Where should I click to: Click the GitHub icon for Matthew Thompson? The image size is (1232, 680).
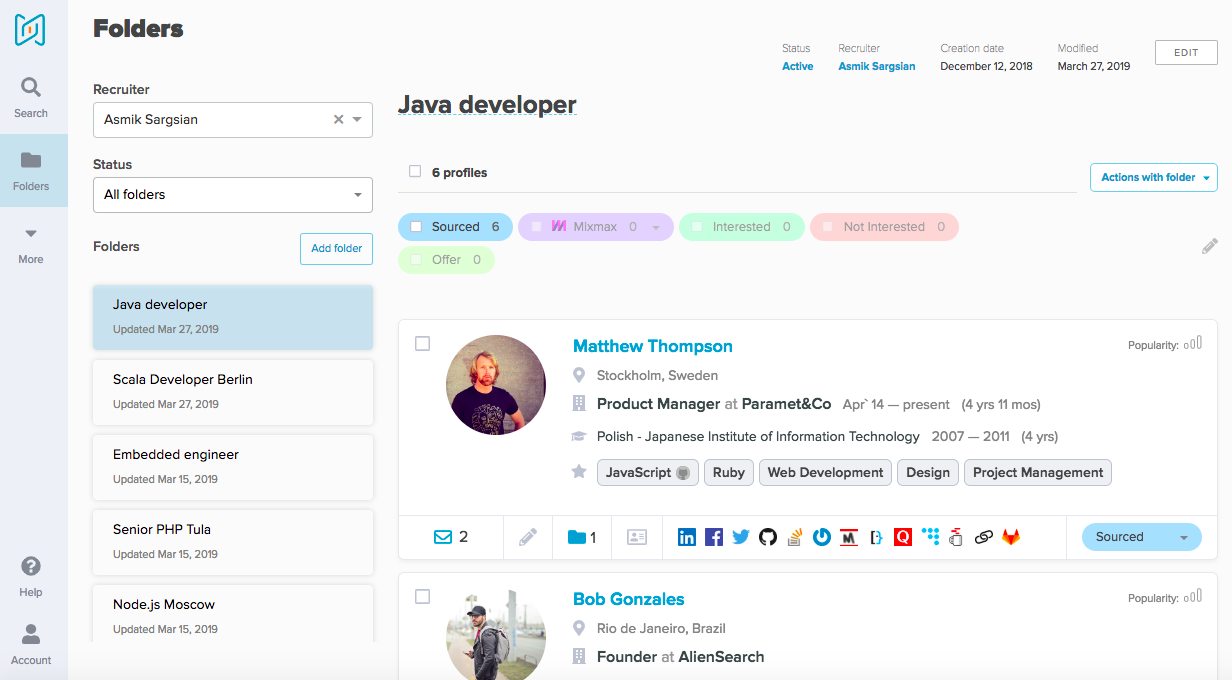(x=768, y=537)
